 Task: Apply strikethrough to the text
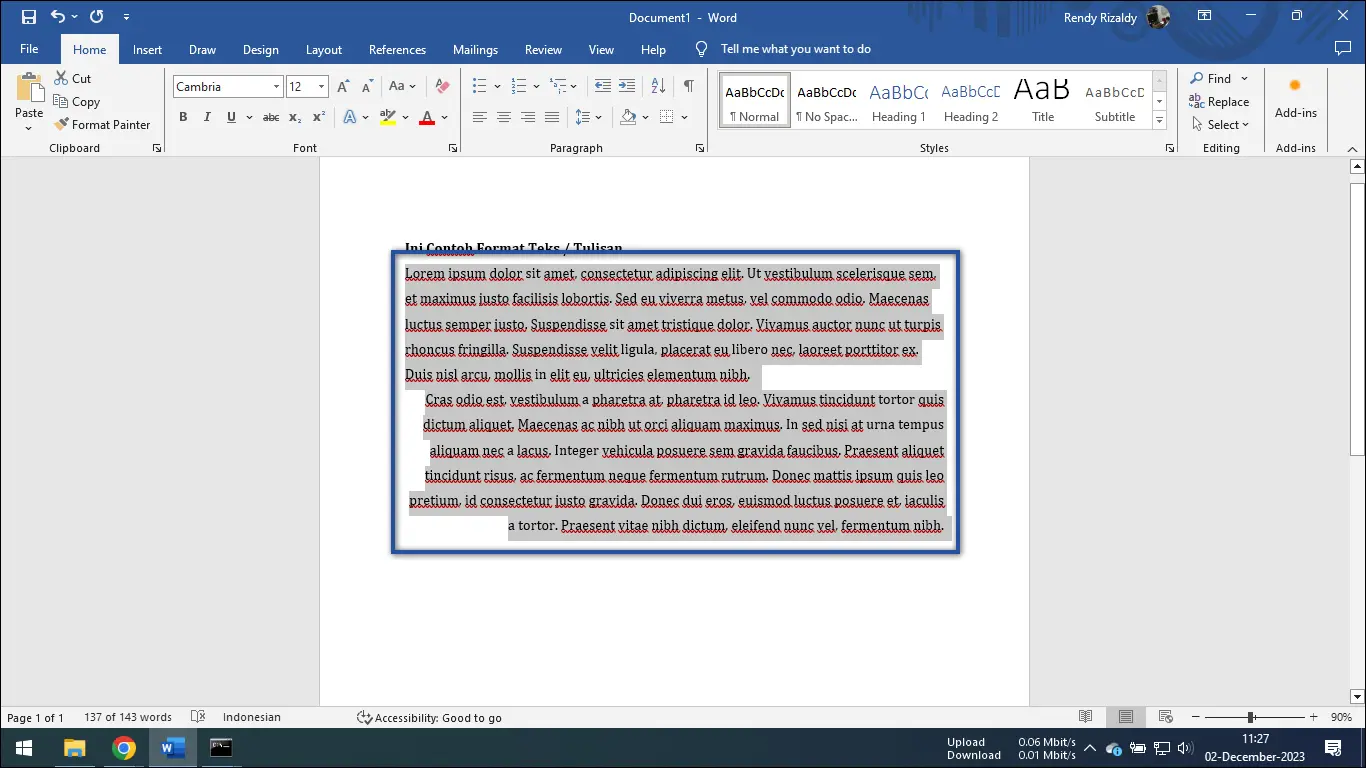[x=270, y=116]
